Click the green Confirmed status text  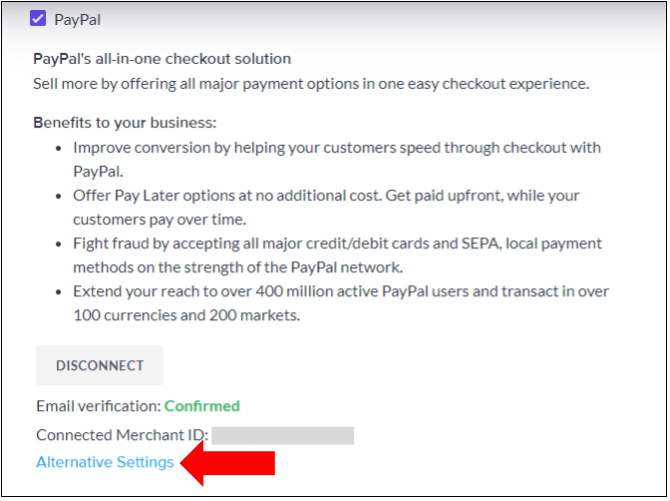click(x=202, y=406)
